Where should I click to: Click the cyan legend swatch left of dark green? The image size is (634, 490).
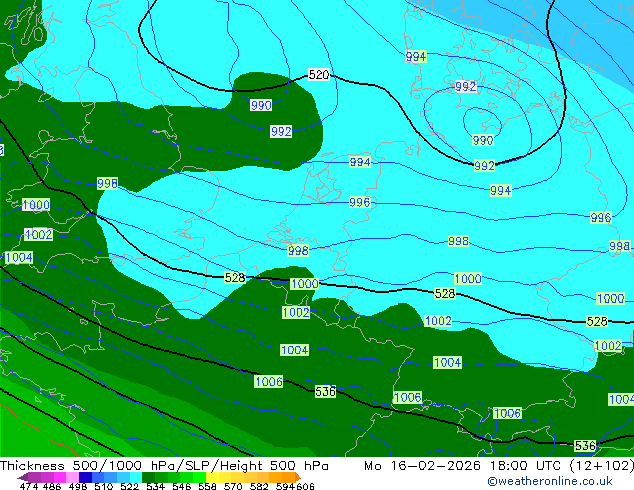tap(136, 477)
